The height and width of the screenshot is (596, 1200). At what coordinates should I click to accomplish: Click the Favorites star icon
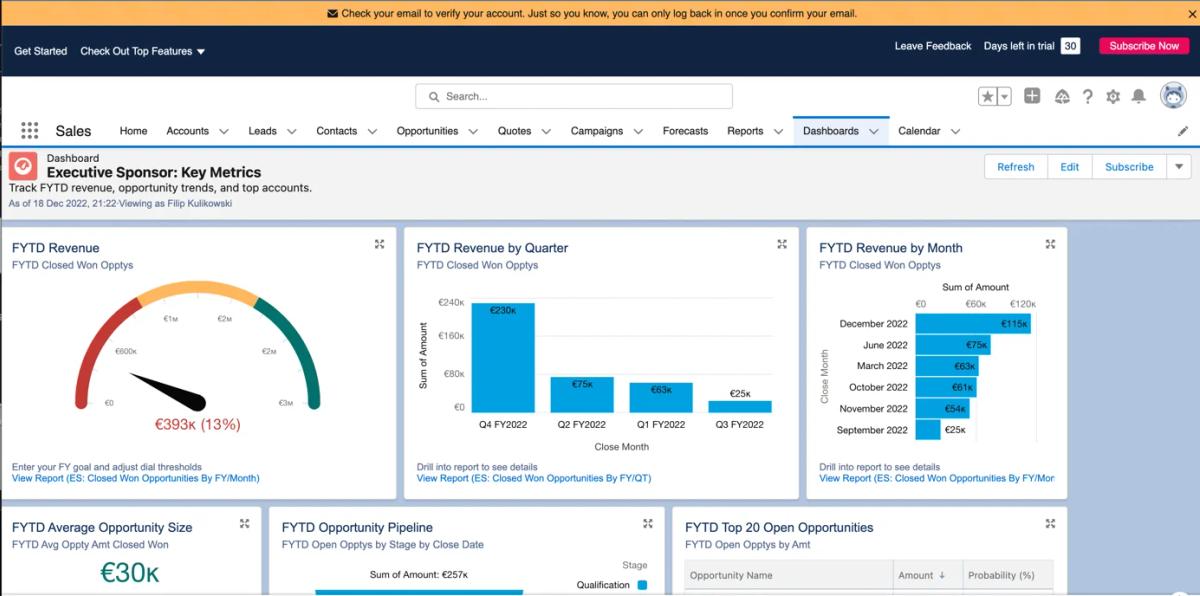[x=987, y=97]
